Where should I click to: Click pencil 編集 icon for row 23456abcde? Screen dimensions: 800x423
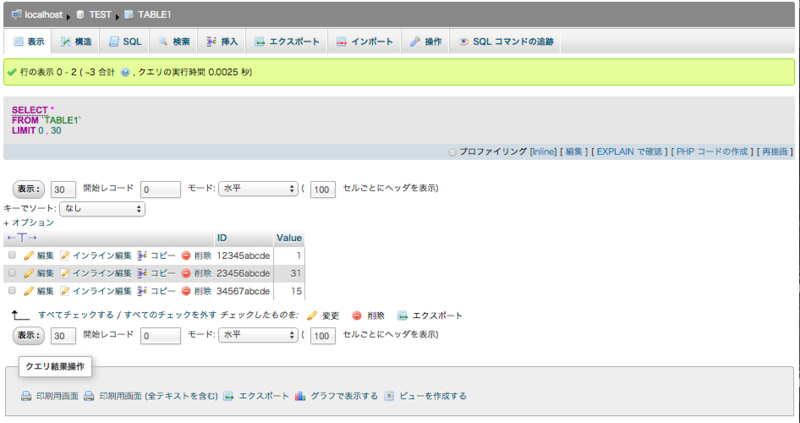coord(29,273)
